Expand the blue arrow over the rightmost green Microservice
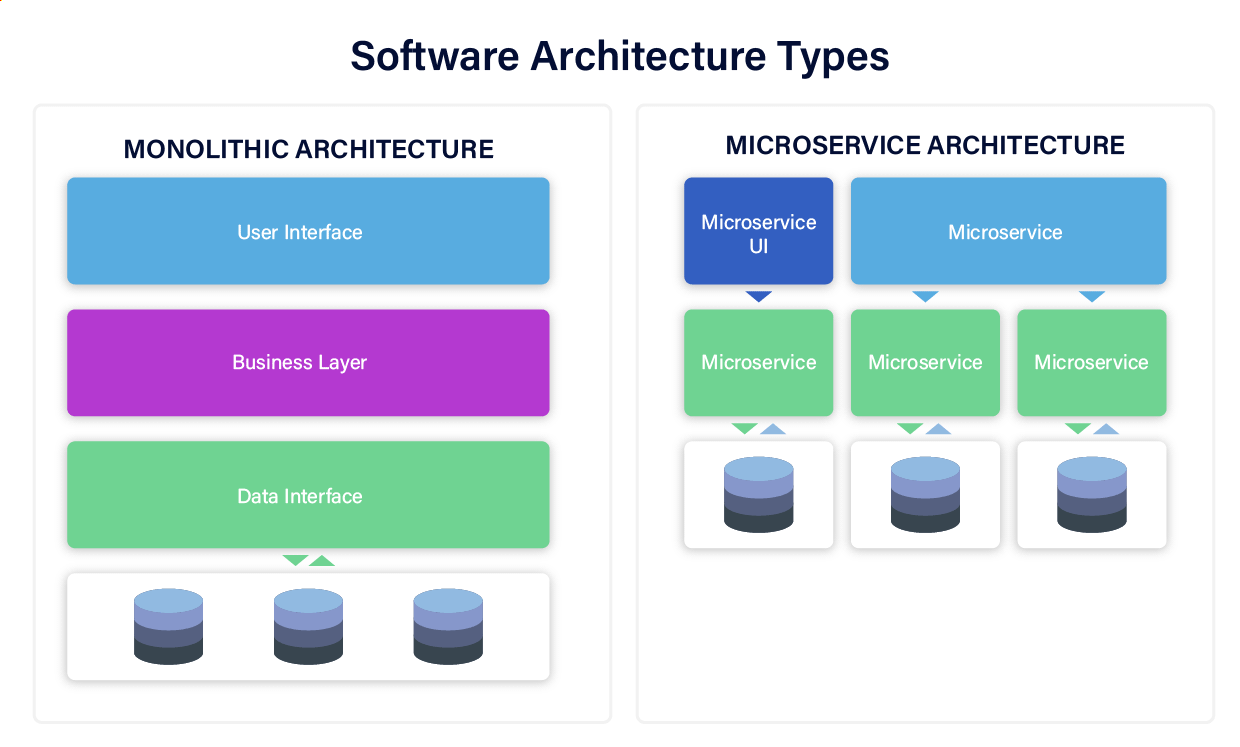 coord(1091,296)
